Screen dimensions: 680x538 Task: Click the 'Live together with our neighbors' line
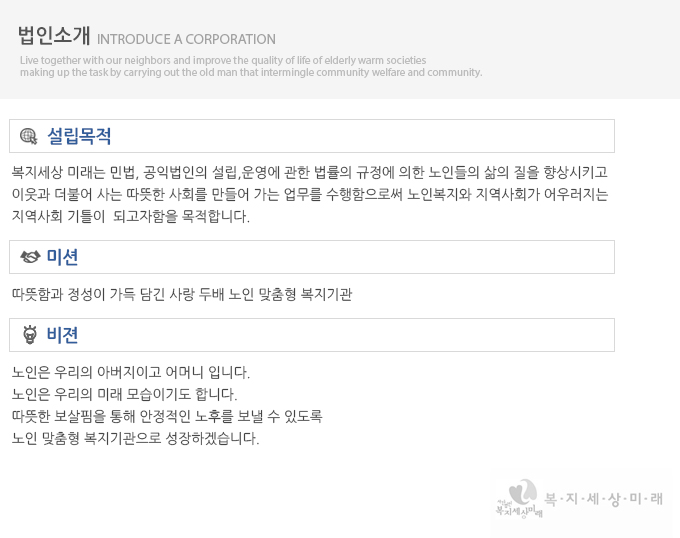[x=222, y=61]
